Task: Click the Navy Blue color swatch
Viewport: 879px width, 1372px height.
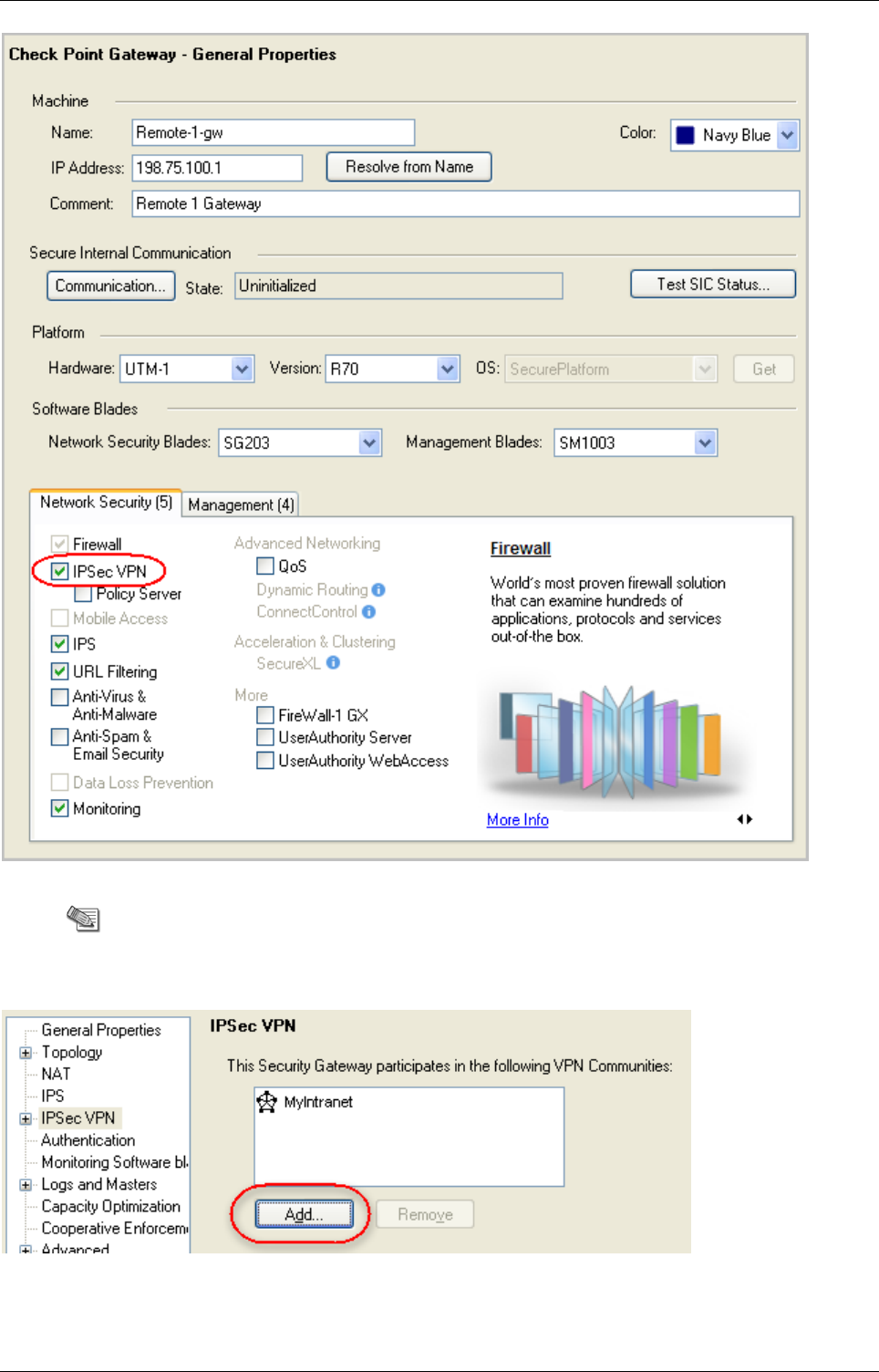Action: 686,135
